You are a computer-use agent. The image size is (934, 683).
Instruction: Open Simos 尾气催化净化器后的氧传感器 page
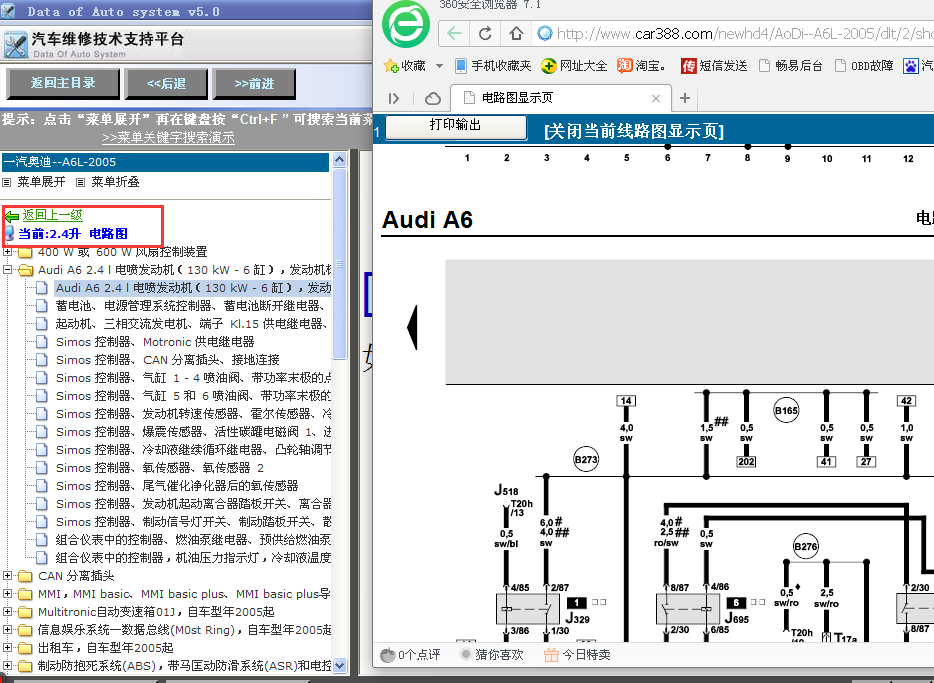(x=177, y=486)
